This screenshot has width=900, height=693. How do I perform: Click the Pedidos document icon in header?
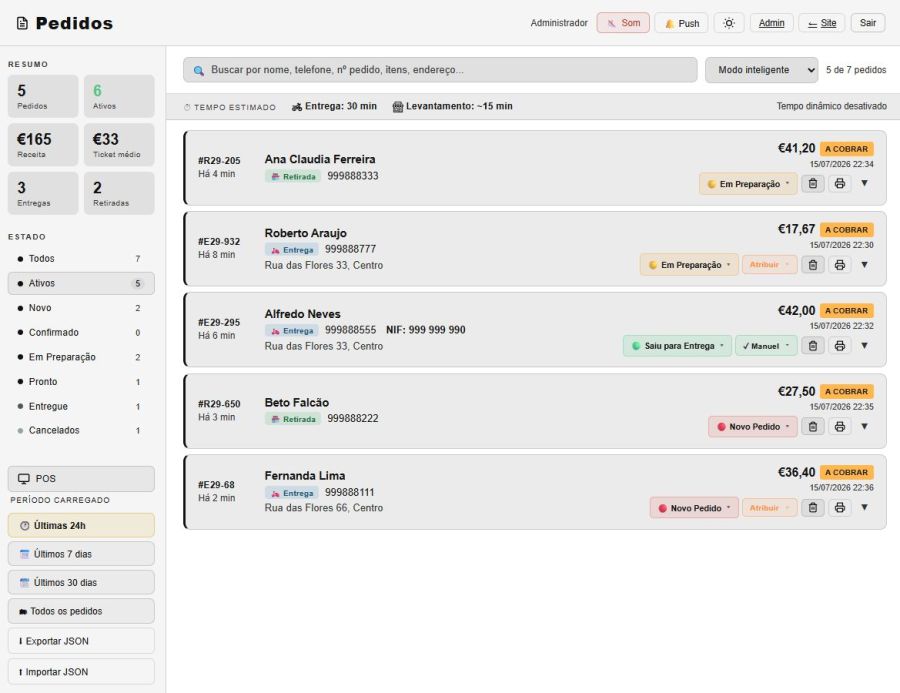coord(22,24)
